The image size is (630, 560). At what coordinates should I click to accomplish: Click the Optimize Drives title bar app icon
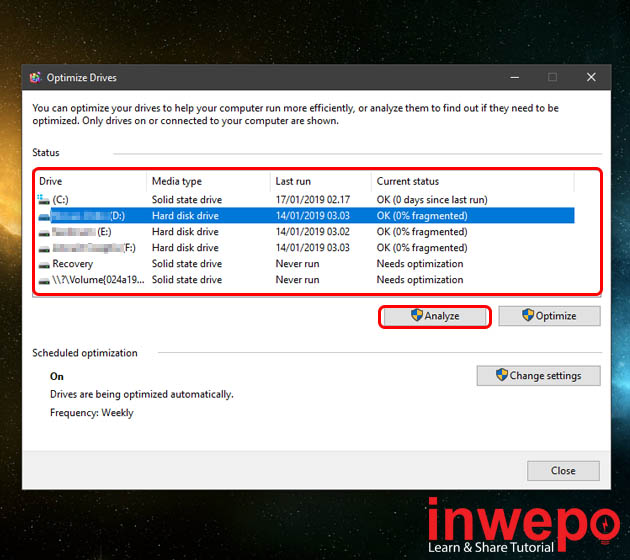tap(35, 77)
